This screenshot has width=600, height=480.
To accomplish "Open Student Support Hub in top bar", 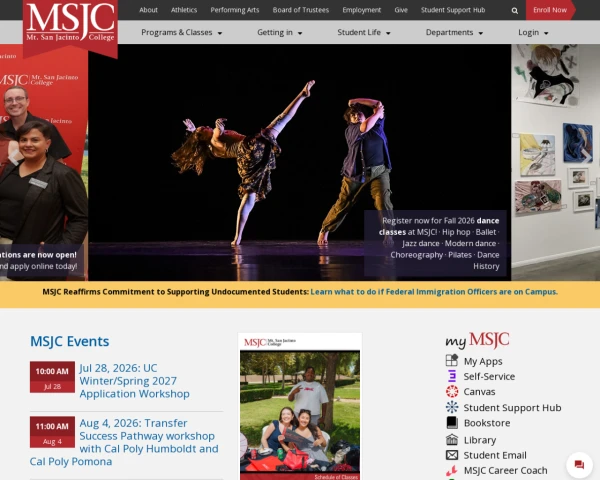I will click(453, 10).
